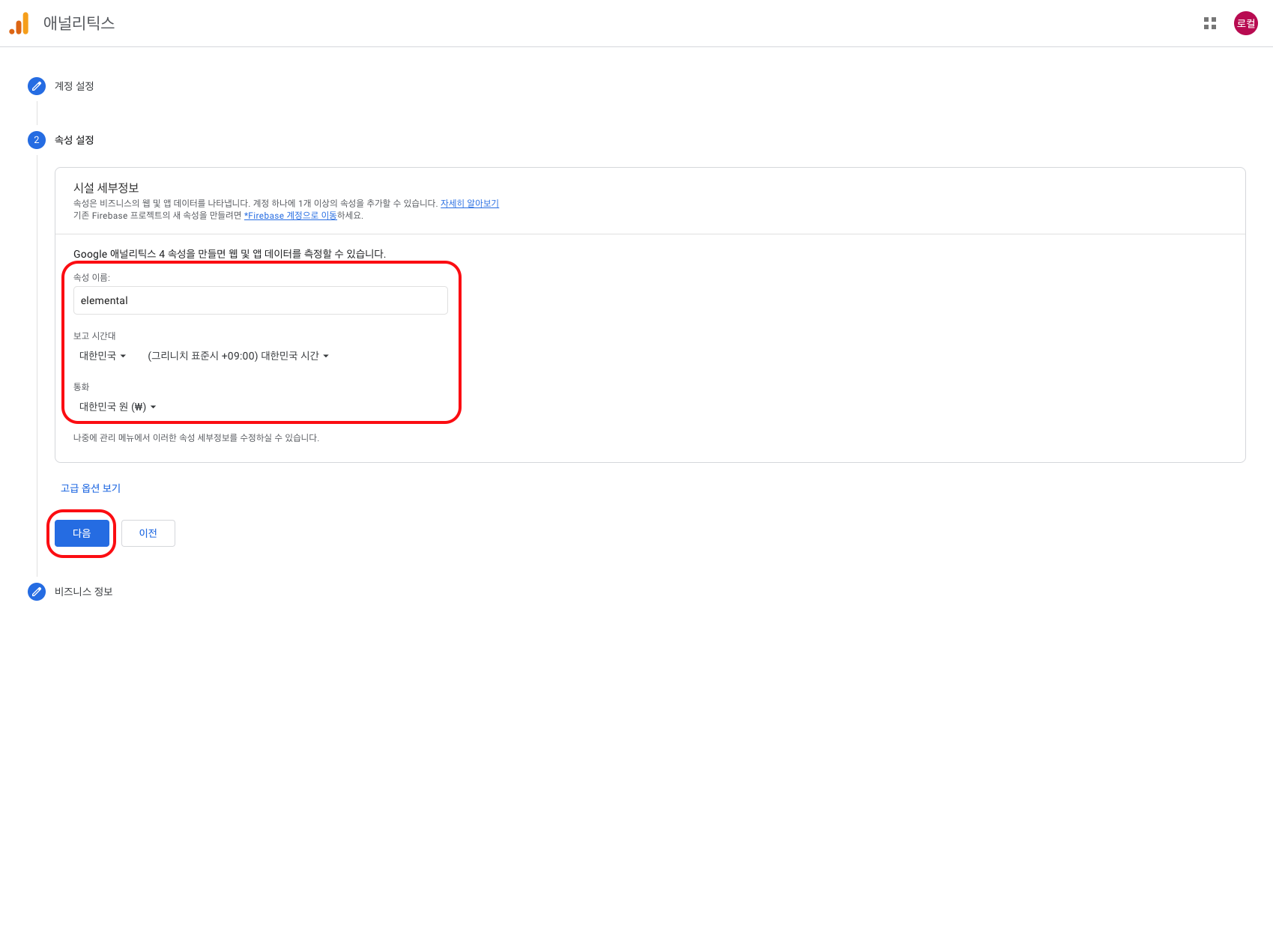Viewport: 1273px width, 952px height.
Task: Open the 자세히 알아보기 link
Action: coord(469,204)
